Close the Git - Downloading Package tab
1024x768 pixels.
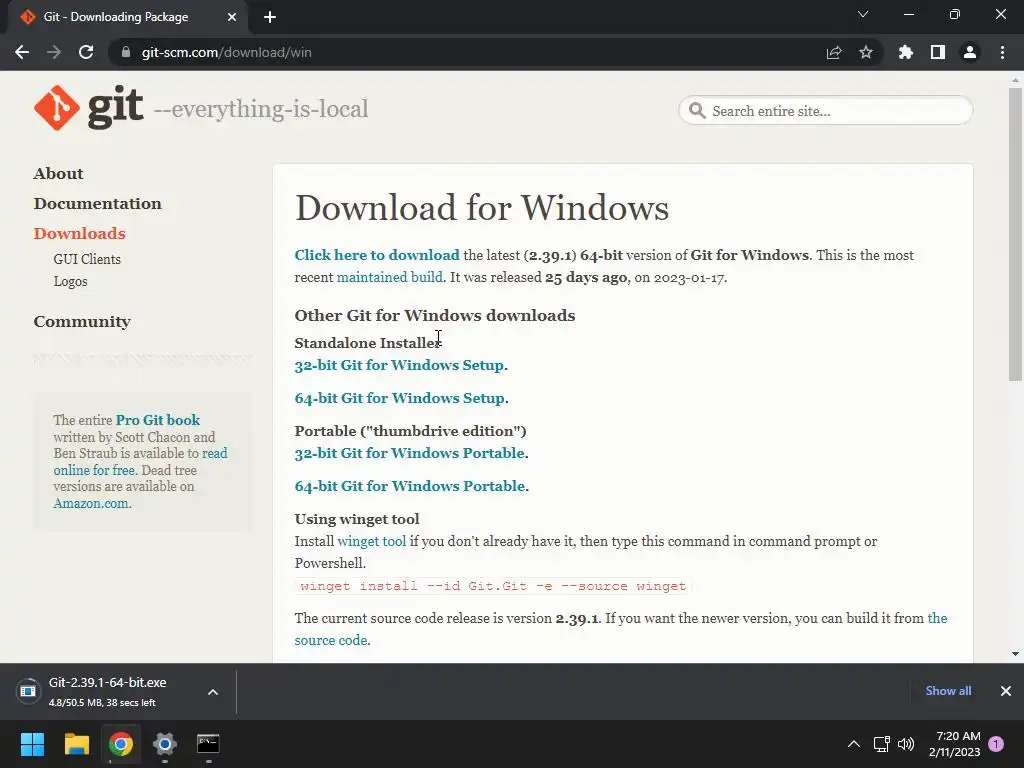(x=232, y=17)
